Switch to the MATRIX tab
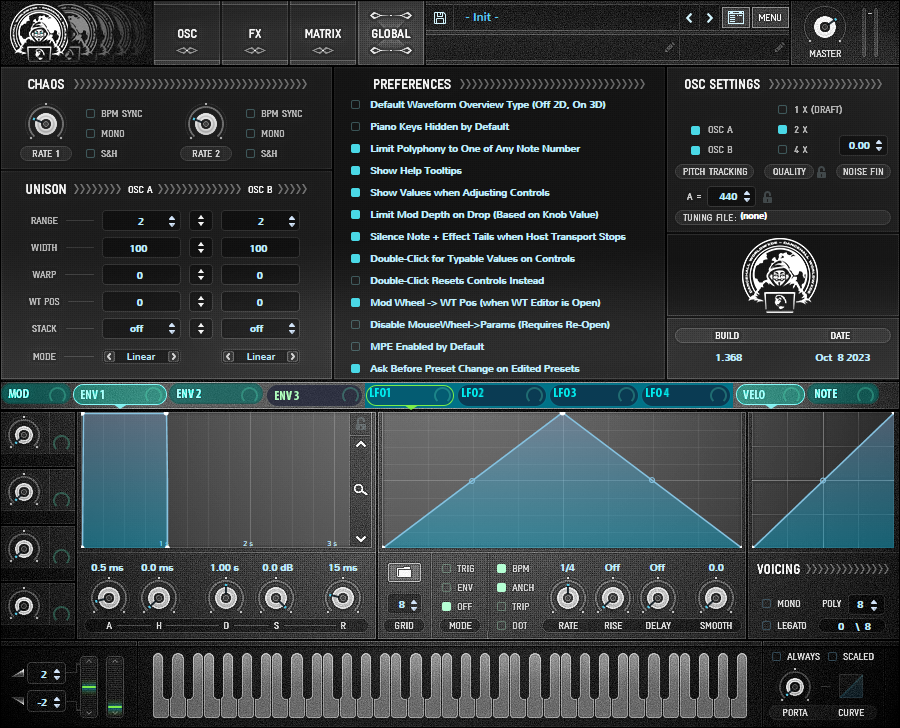900x728 pixels. click(x=323, y=33)
